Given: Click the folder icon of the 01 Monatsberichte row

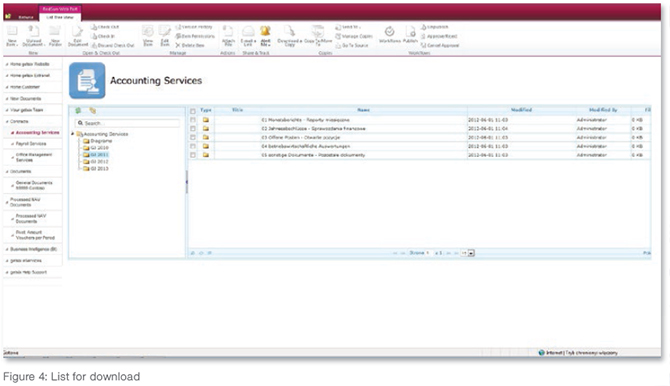Looking at the screenshot, I should click(x=206, y=120).
